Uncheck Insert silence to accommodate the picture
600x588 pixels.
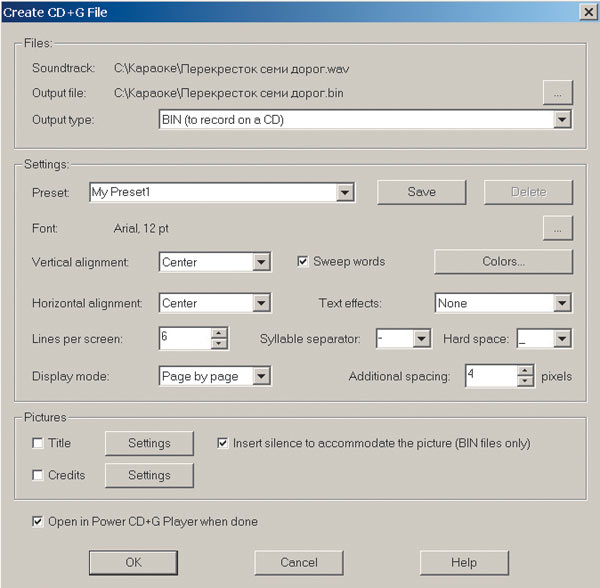(224, 443)
